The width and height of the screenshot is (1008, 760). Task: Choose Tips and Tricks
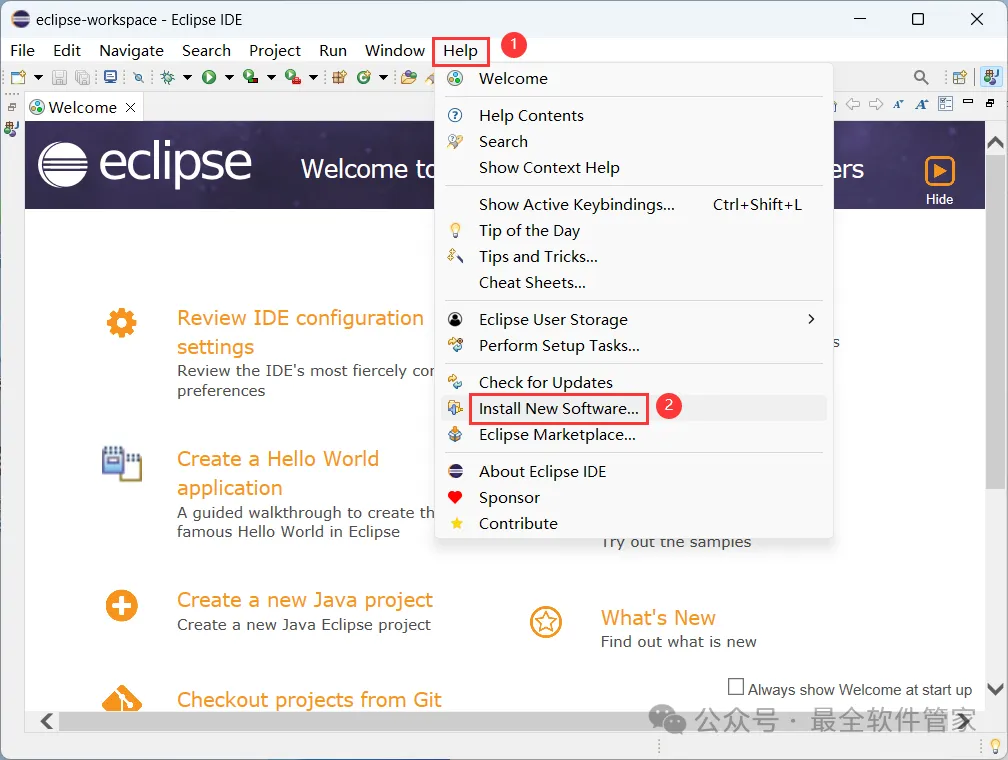634,257
